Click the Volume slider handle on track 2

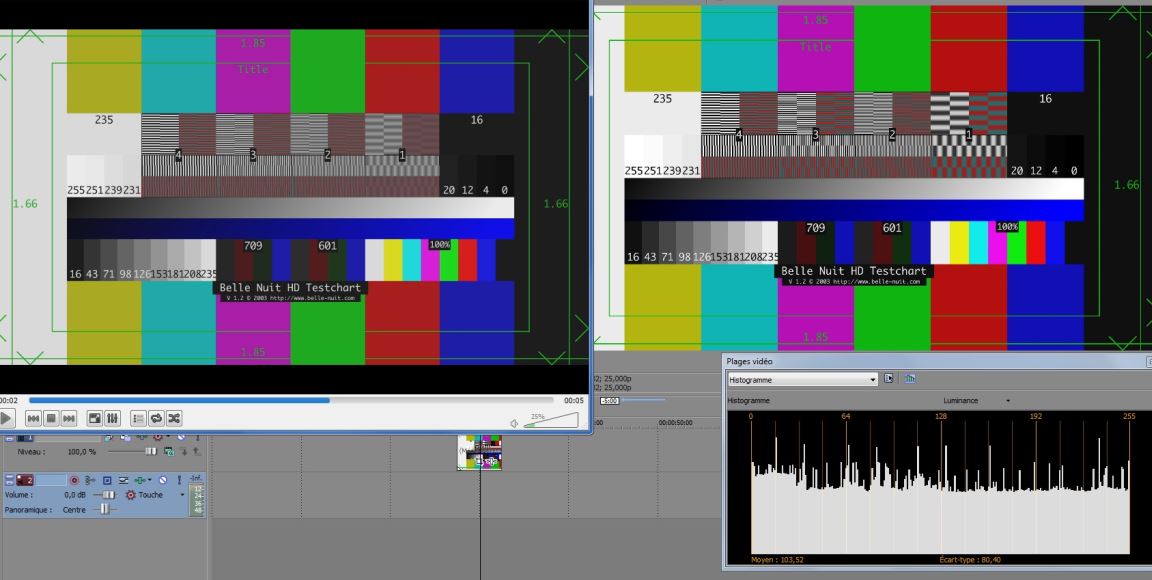pos(107,495)
